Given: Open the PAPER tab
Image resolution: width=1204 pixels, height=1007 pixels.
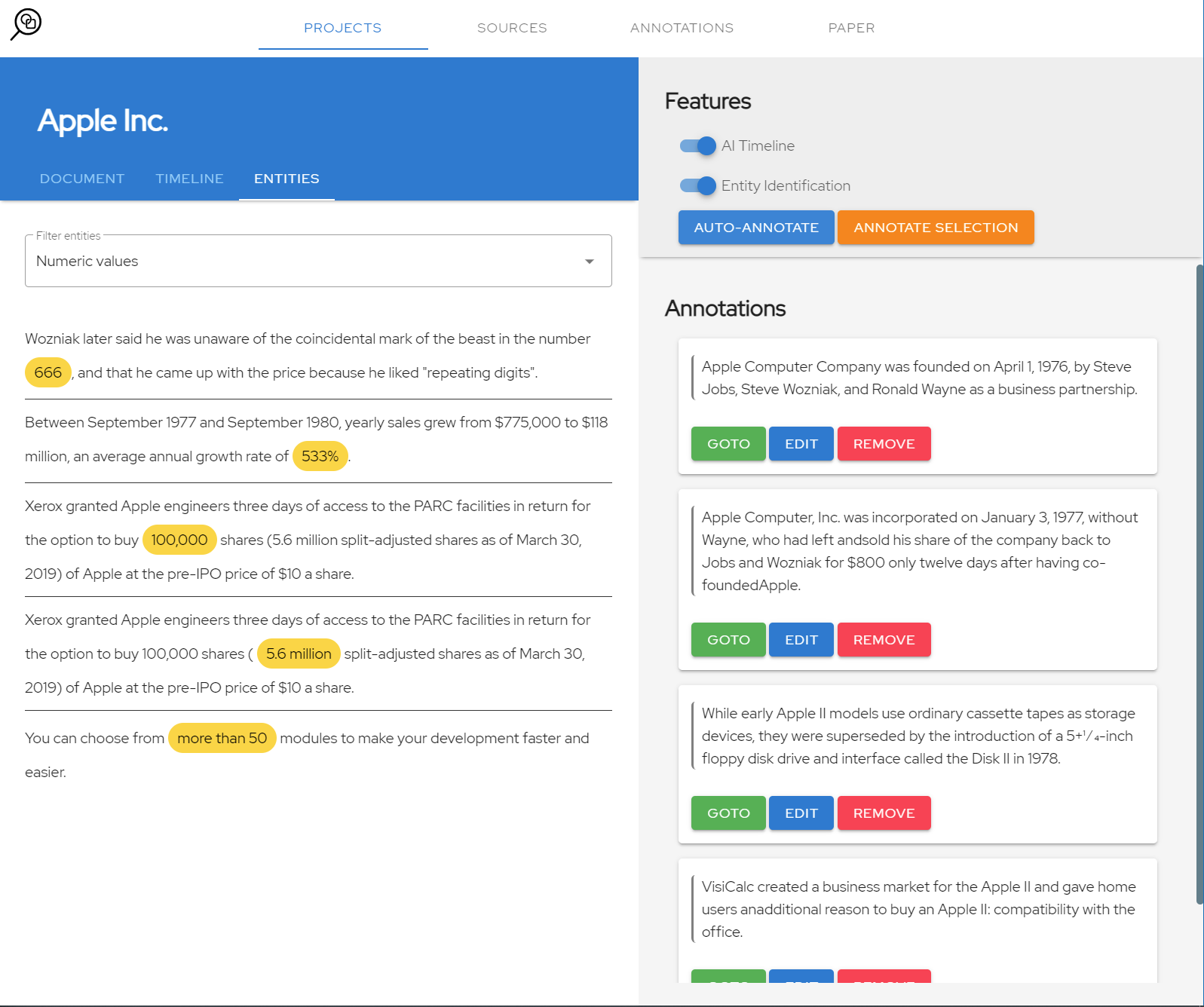Looking at the screenshot, I should 852,28.
